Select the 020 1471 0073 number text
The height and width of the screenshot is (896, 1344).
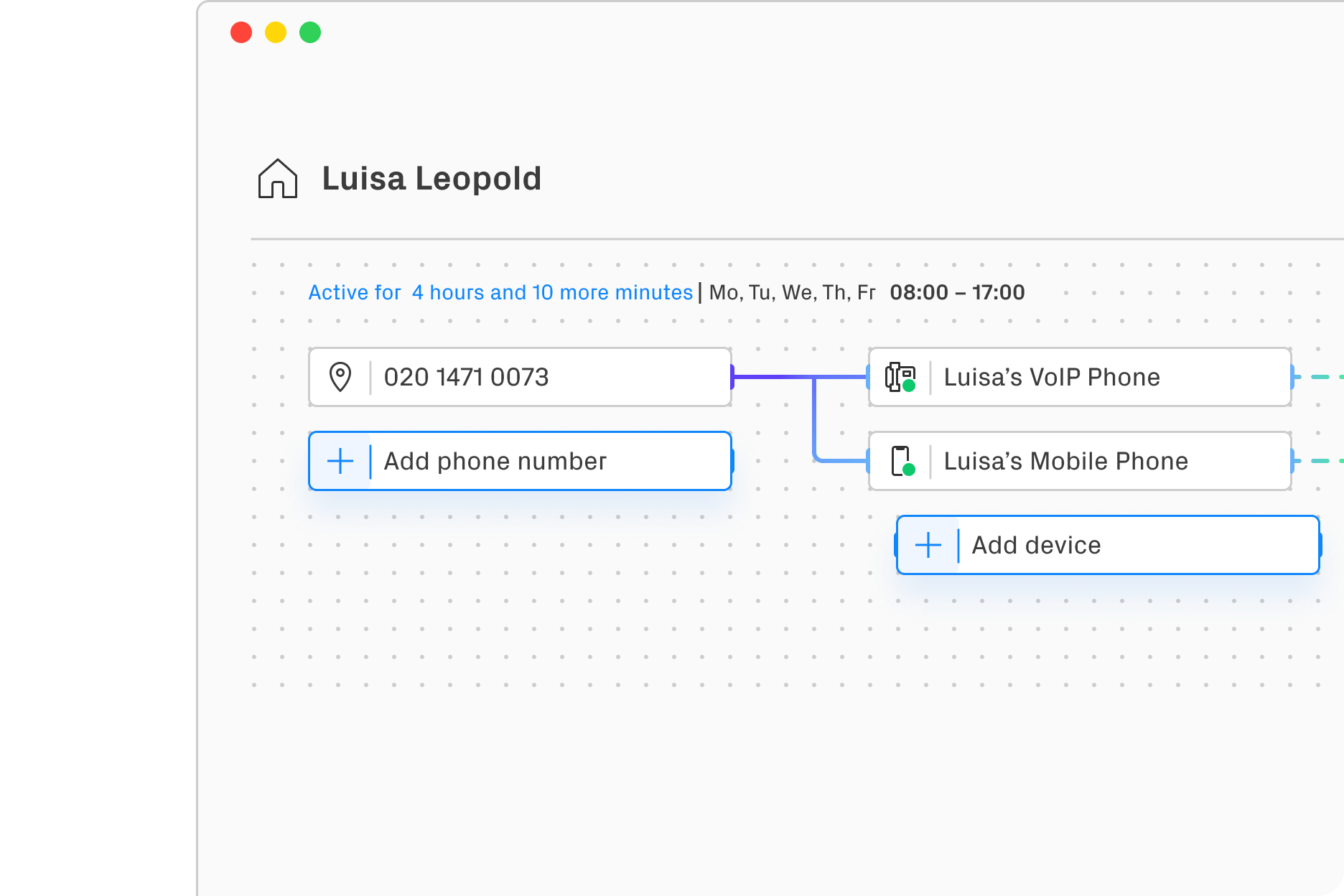466,377
